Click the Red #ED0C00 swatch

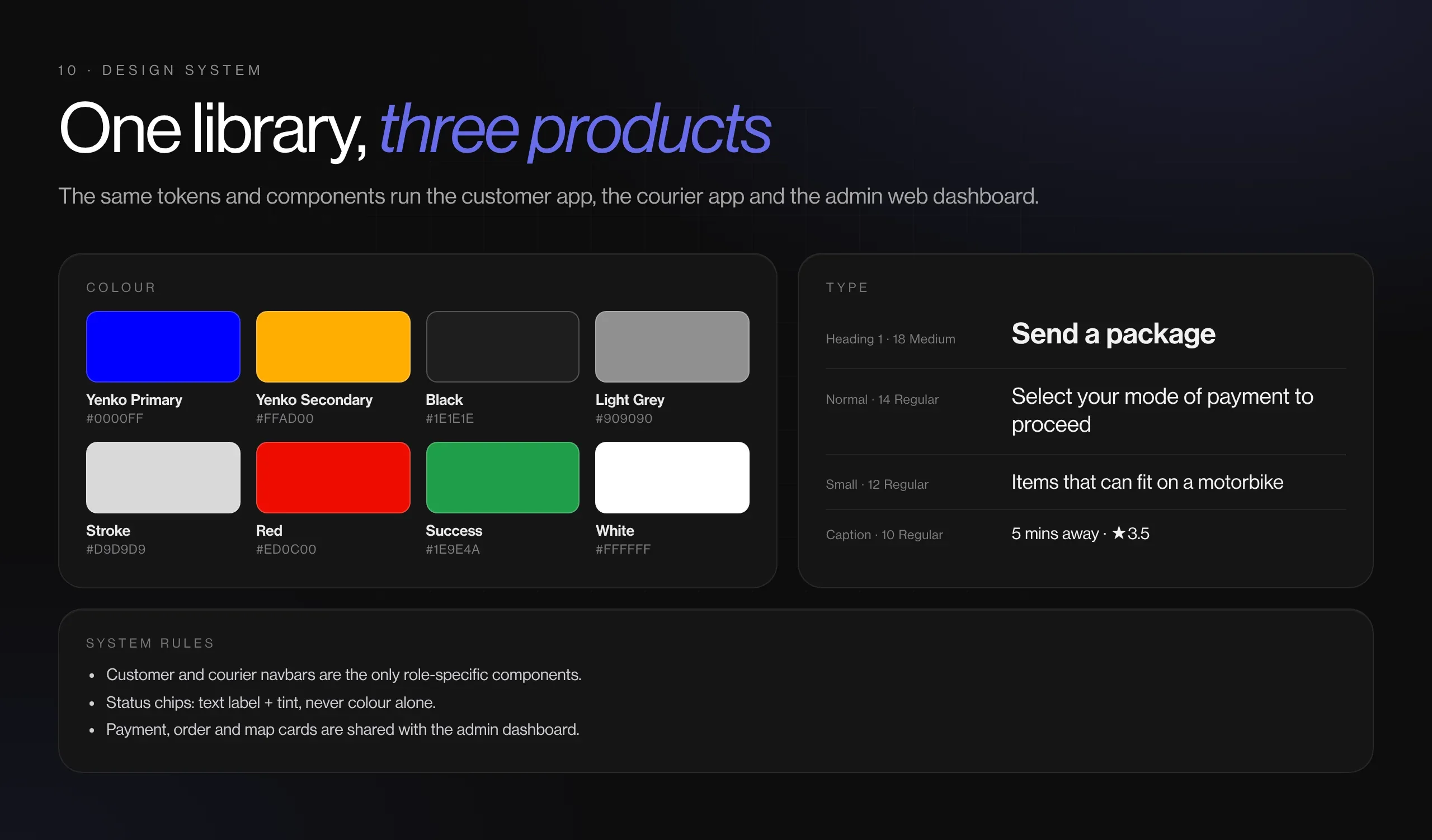(333, 478)
